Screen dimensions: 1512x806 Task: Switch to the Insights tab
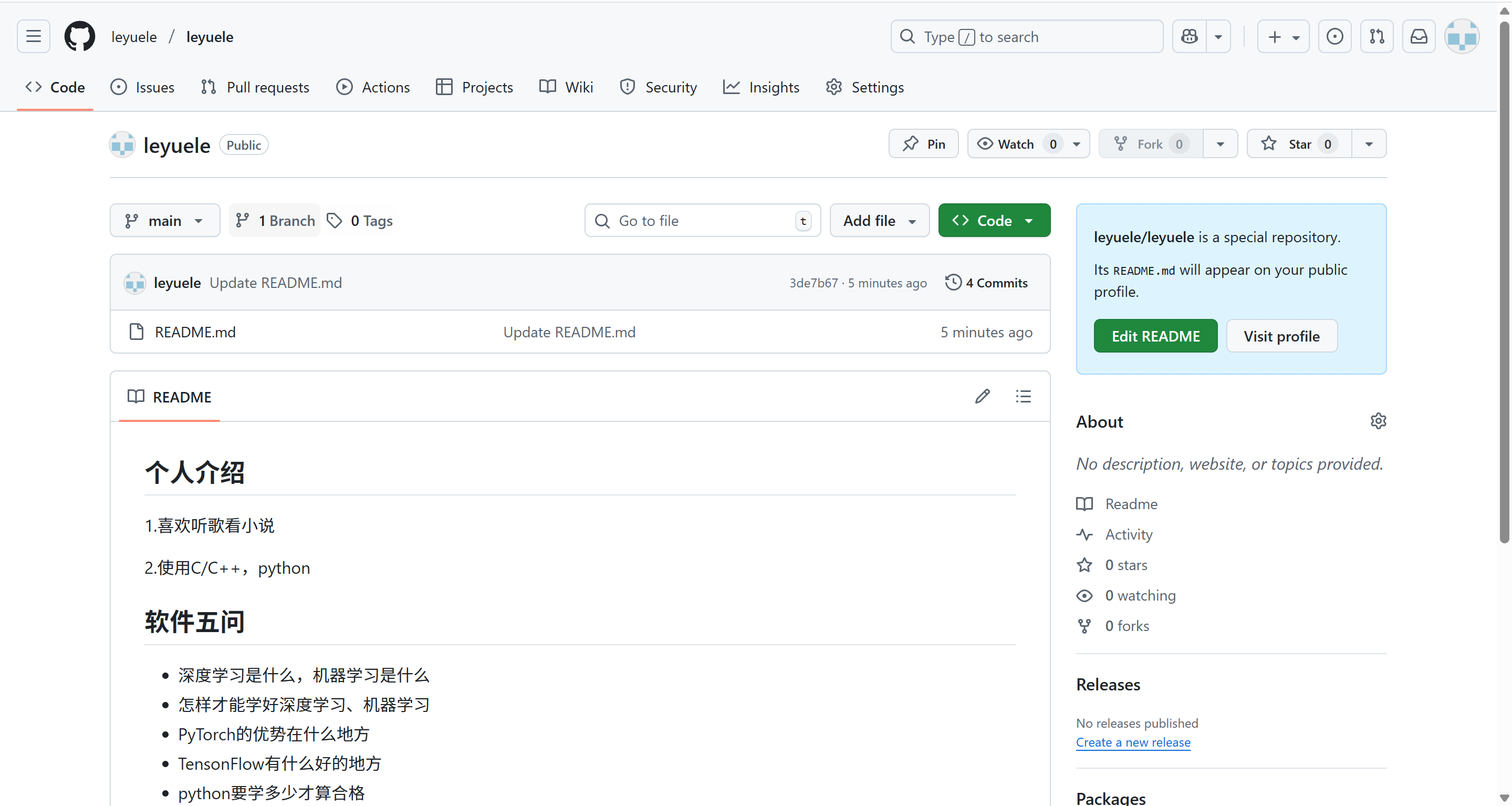(762, 87)
